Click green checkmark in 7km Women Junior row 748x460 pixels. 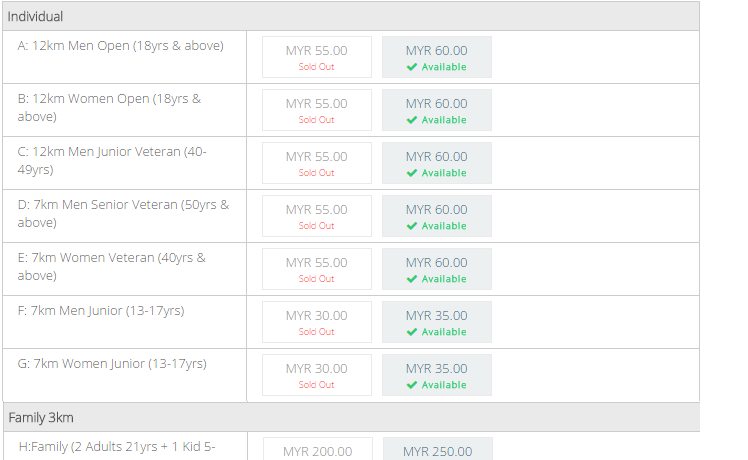412,385
